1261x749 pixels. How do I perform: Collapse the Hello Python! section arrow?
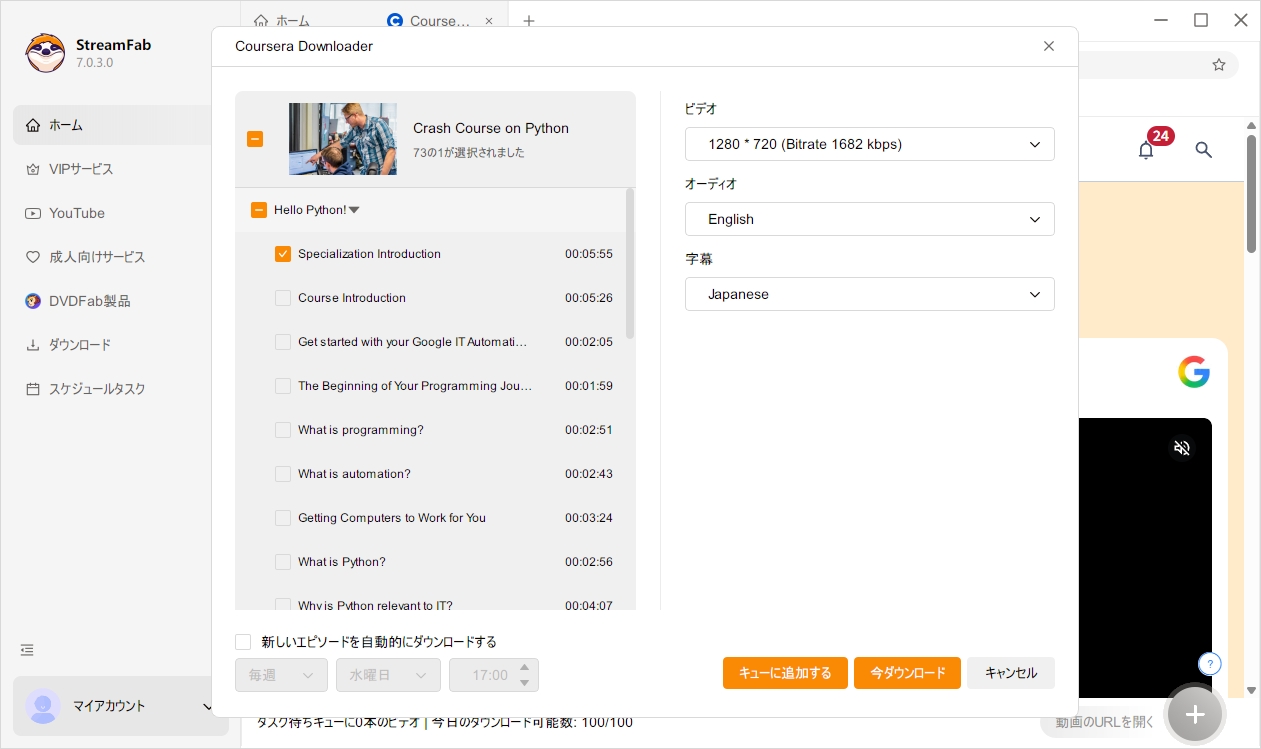(x=354, y=210)
